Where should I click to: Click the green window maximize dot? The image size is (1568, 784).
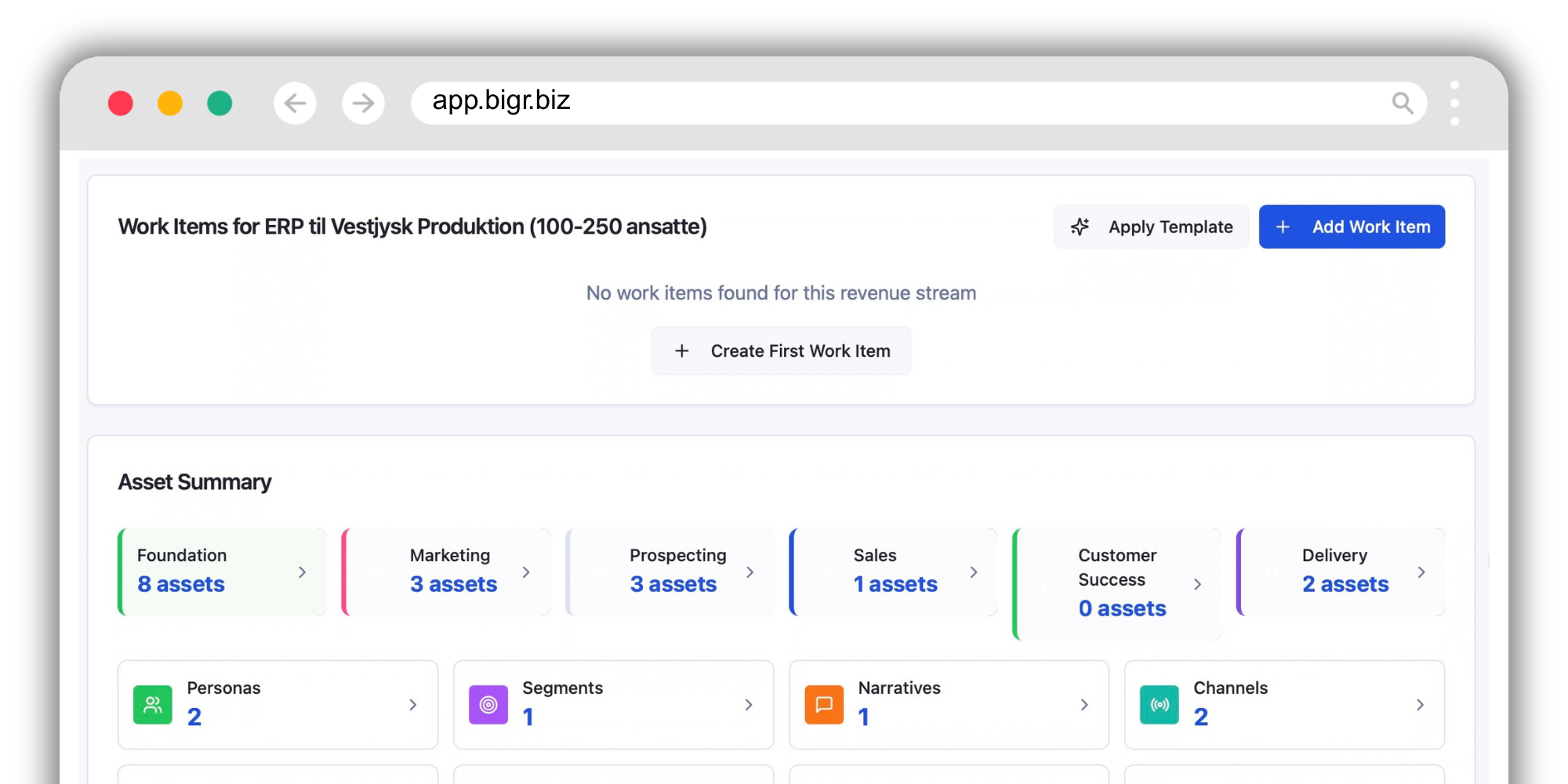click(220, 103)
